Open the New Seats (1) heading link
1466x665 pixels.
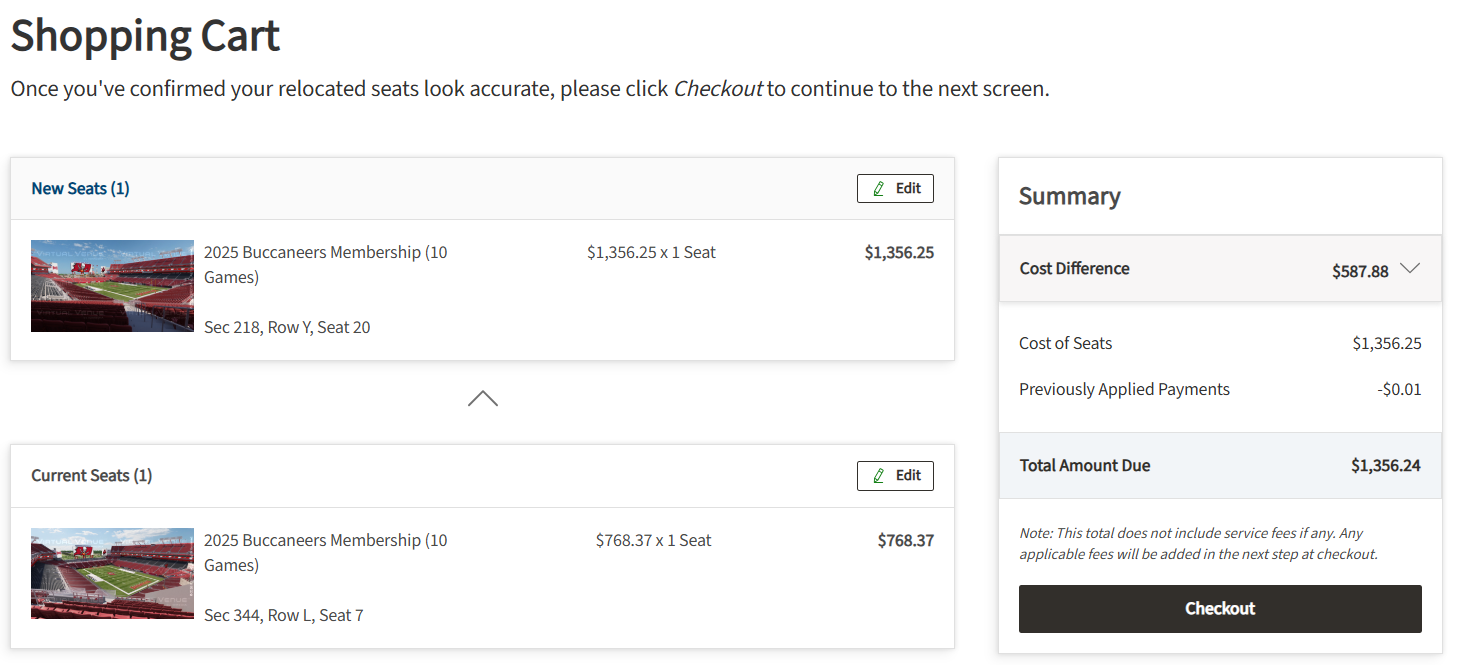pos(80,189)
